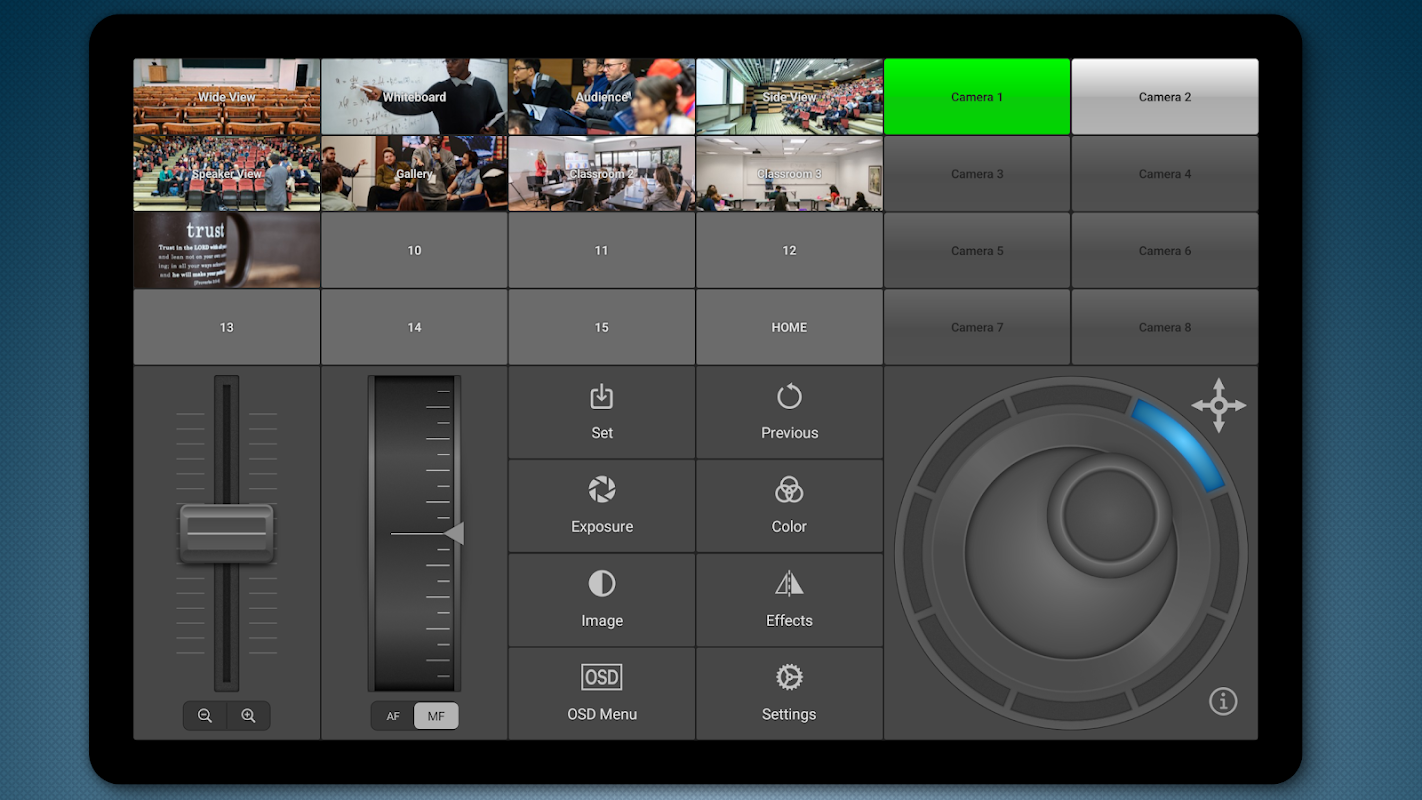Switch to Camera 6
The image size is (1422, 800).
point(1165,251)
